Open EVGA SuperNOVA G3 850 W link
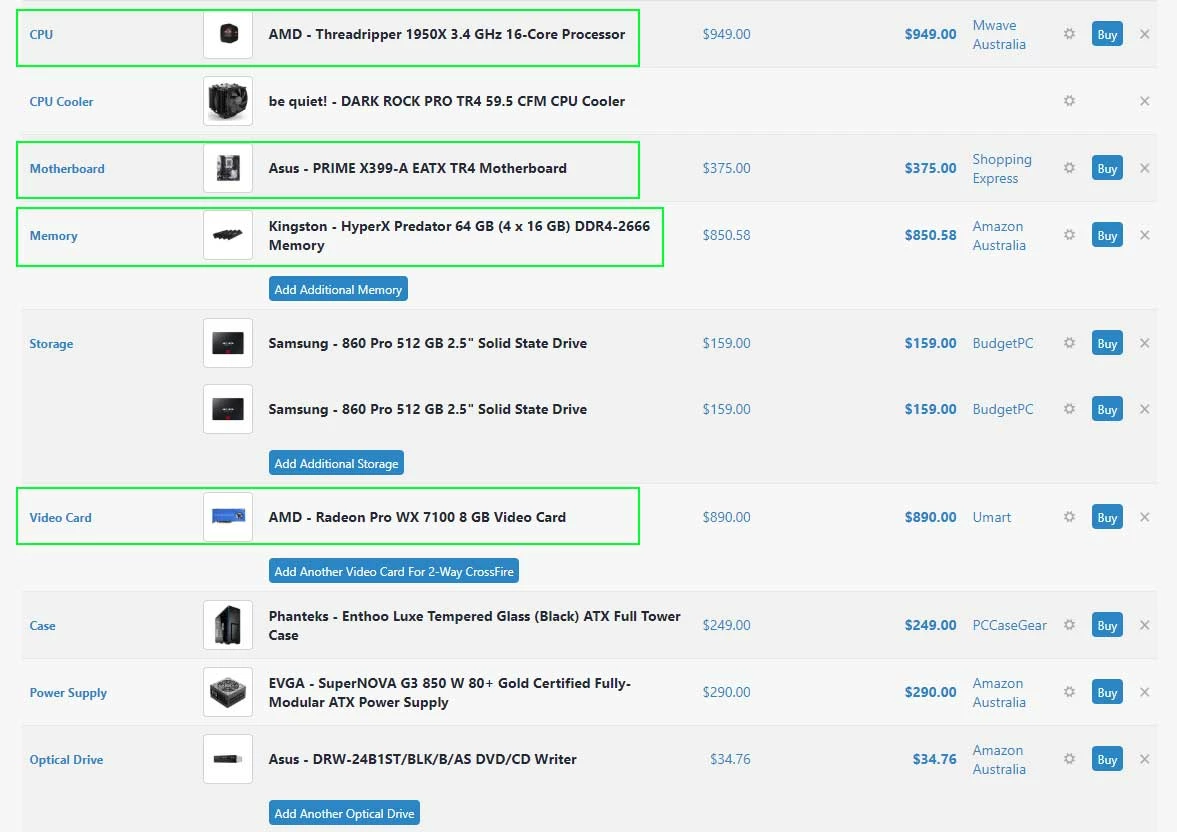The height and width of the screenshot is (832, 1177). click(x=450, y=692)
